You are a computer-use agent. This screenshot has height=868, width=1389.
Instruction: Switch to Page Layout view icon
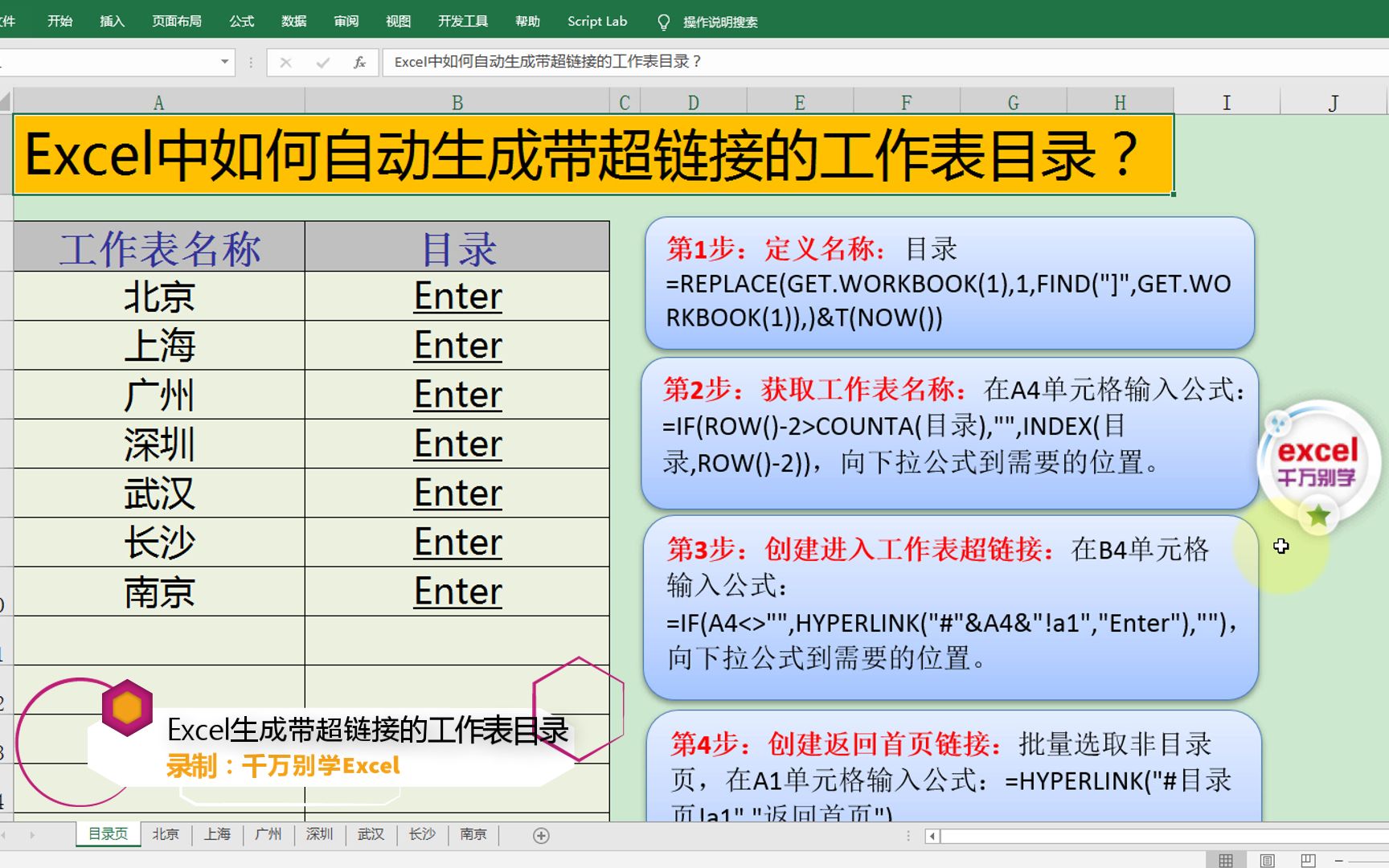tap(1267, 861)
